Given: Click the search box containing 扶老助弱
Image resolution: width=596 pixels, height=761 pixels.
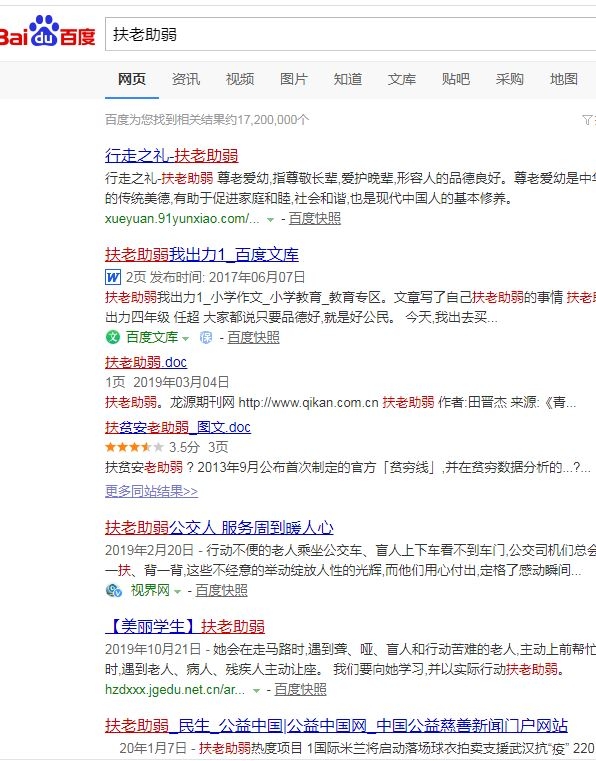Looking at the screenshot, I should tap(350, 34).
